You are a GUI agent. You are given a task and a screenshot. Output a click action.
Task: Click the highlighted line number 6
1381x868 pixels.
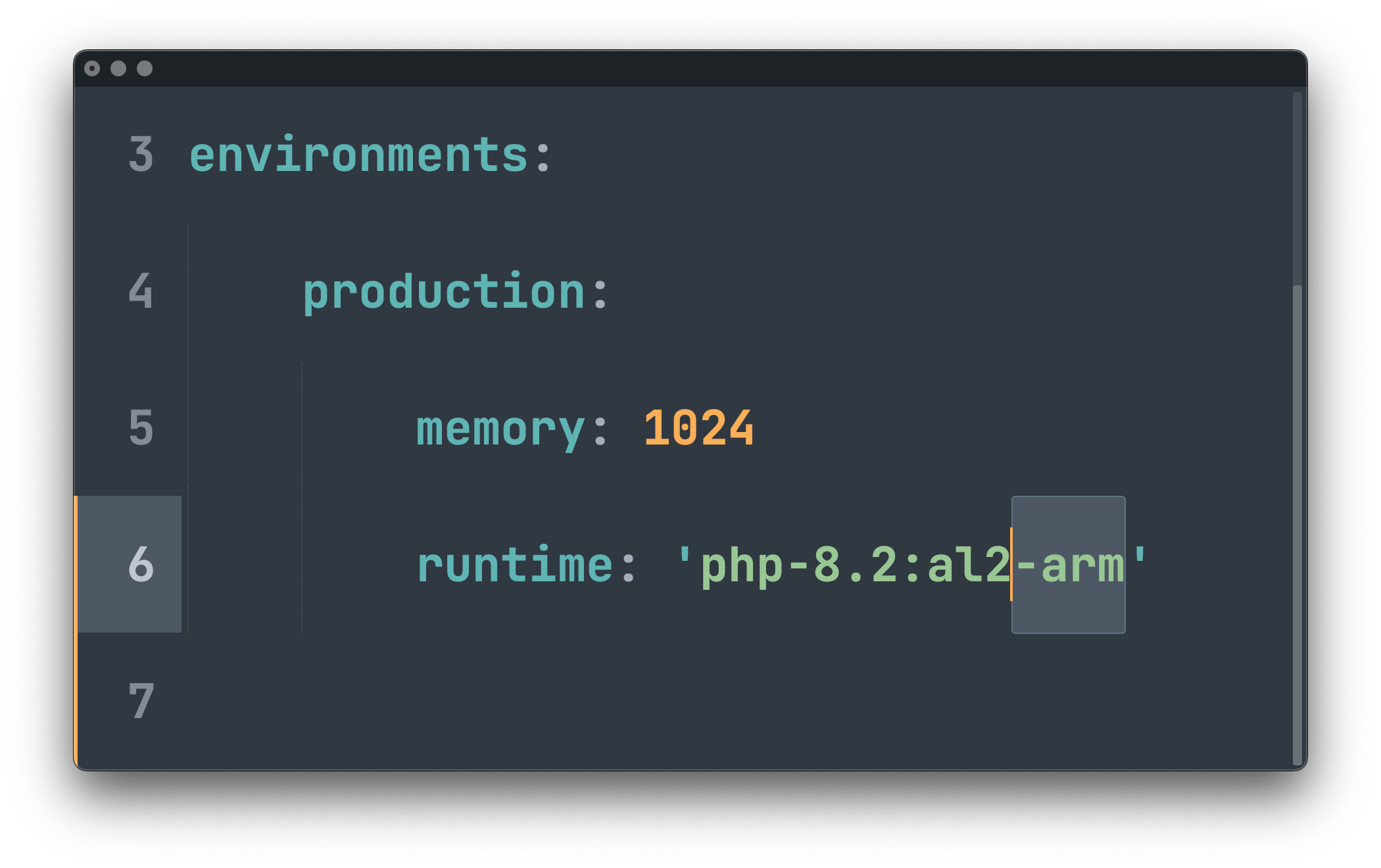pyautogui.click(x=141, y=565)
